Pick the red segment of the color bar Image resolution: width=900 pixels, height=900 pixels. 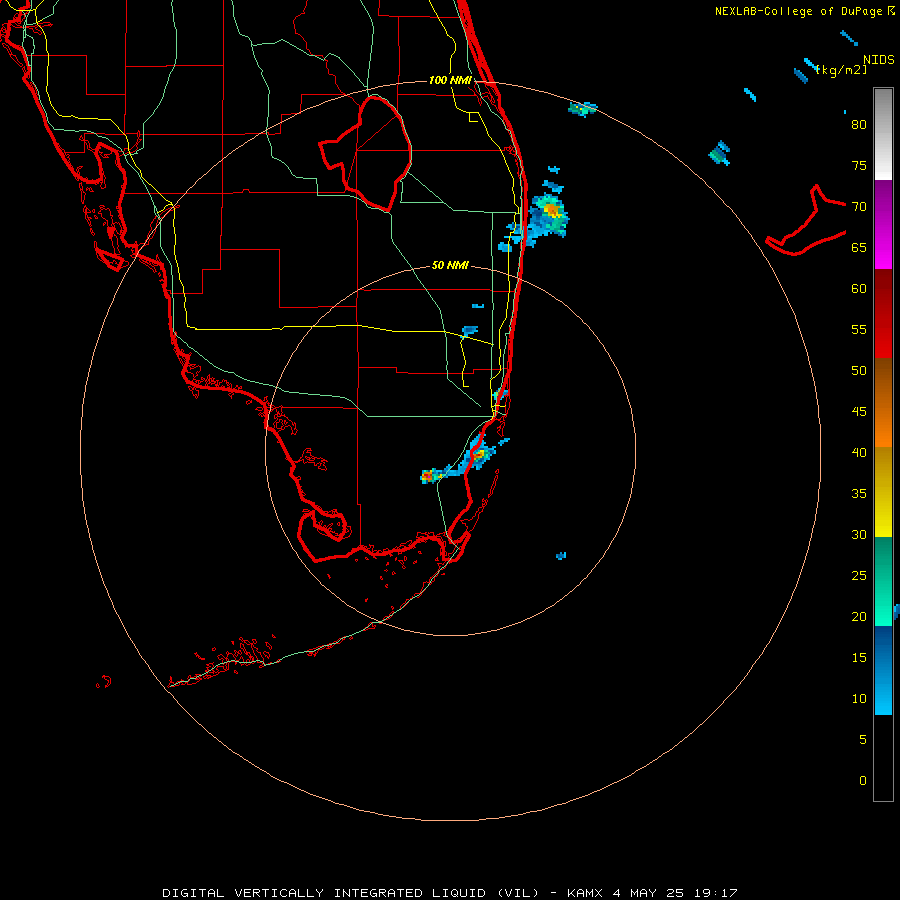[883, 313]
